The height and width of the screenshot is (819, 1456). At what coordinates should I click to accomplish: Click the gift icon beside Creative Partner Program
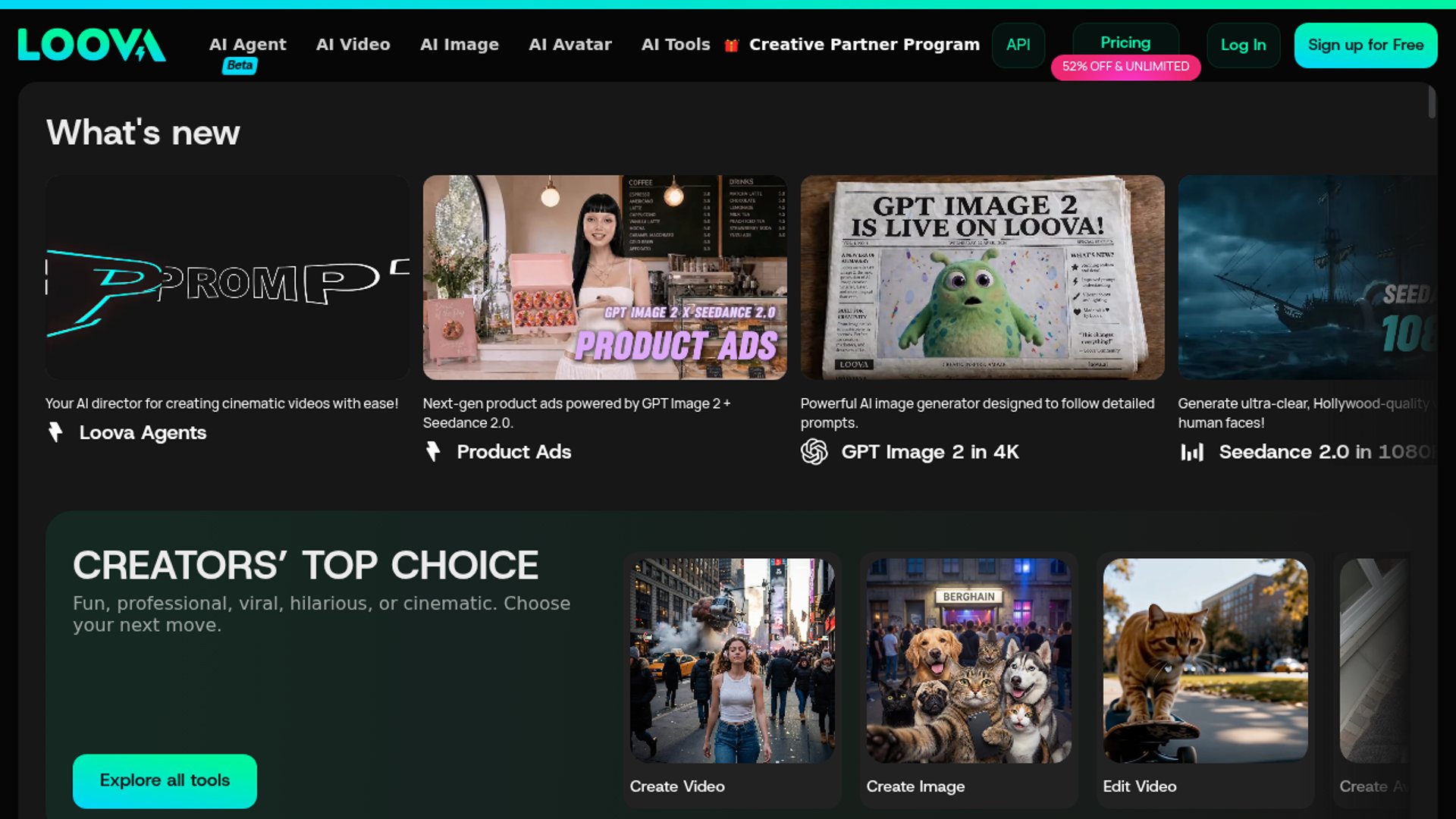coord(732,45)
